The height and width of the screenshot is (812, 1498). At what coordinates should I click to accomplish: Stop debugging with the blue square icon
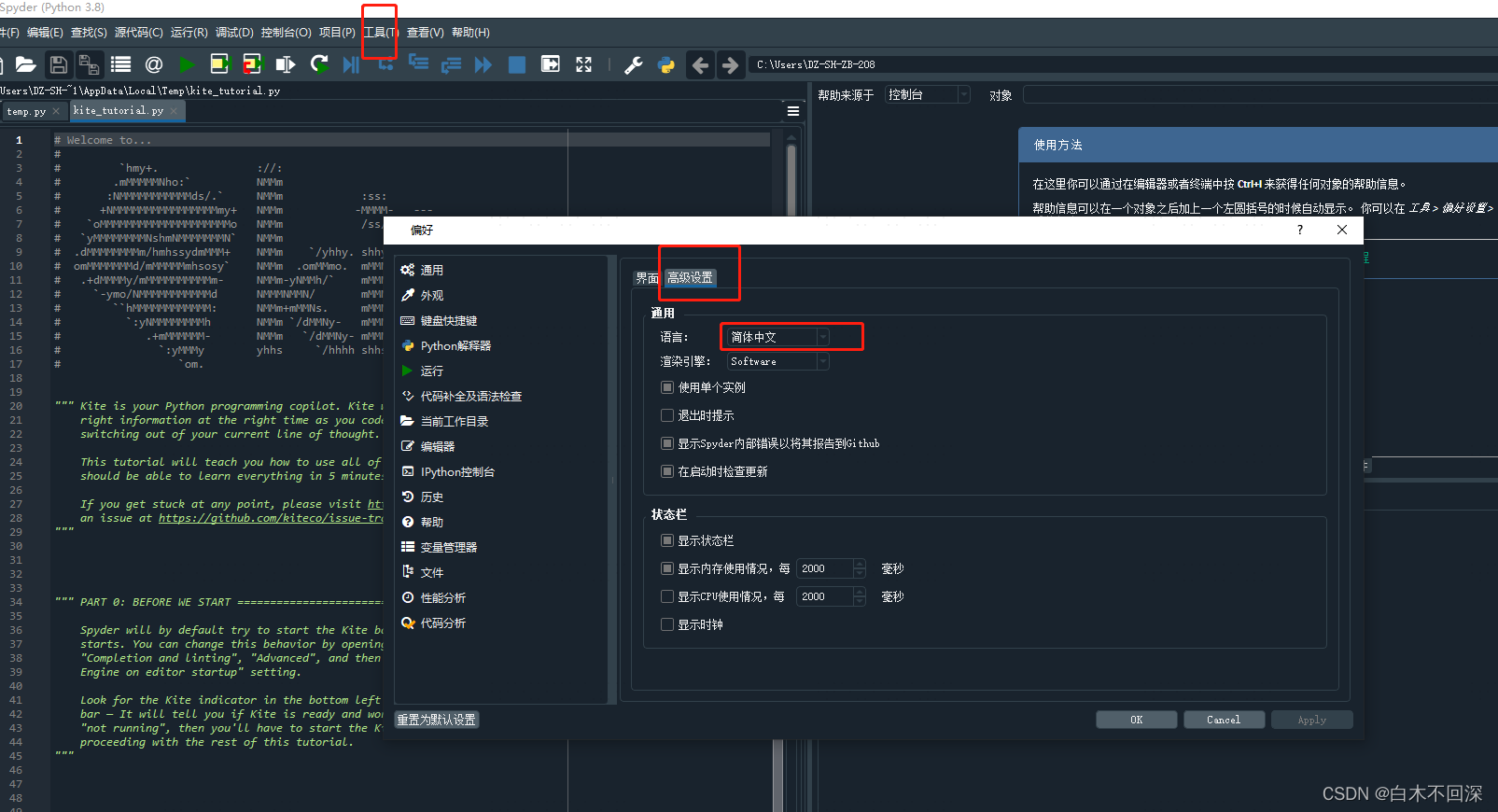(516, 64)
